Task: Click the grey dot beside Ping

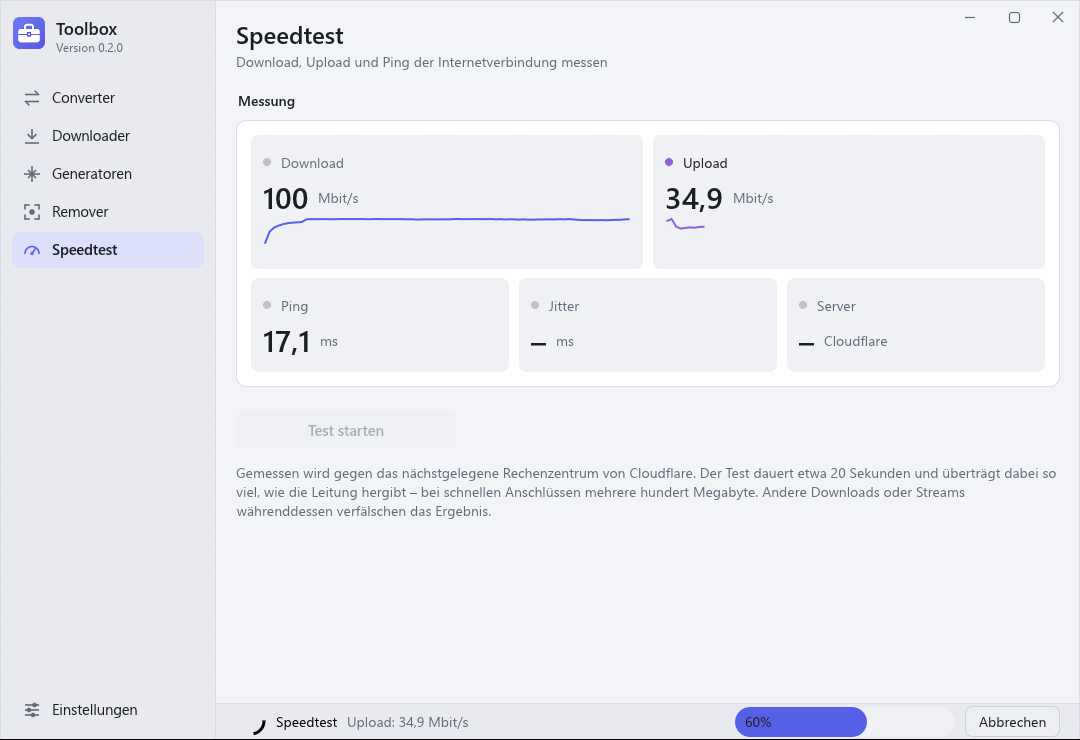Action: pyautogui.click(x=267, y=305)
